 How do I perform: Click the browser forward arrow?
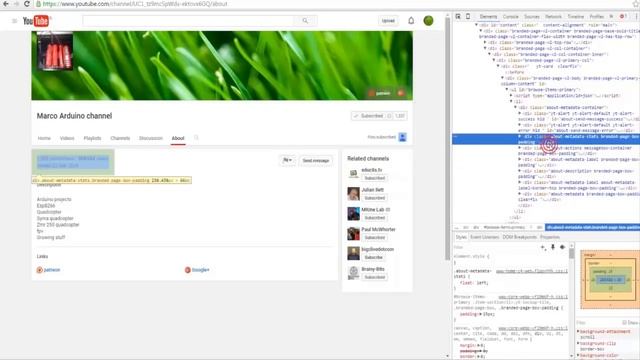16,4
